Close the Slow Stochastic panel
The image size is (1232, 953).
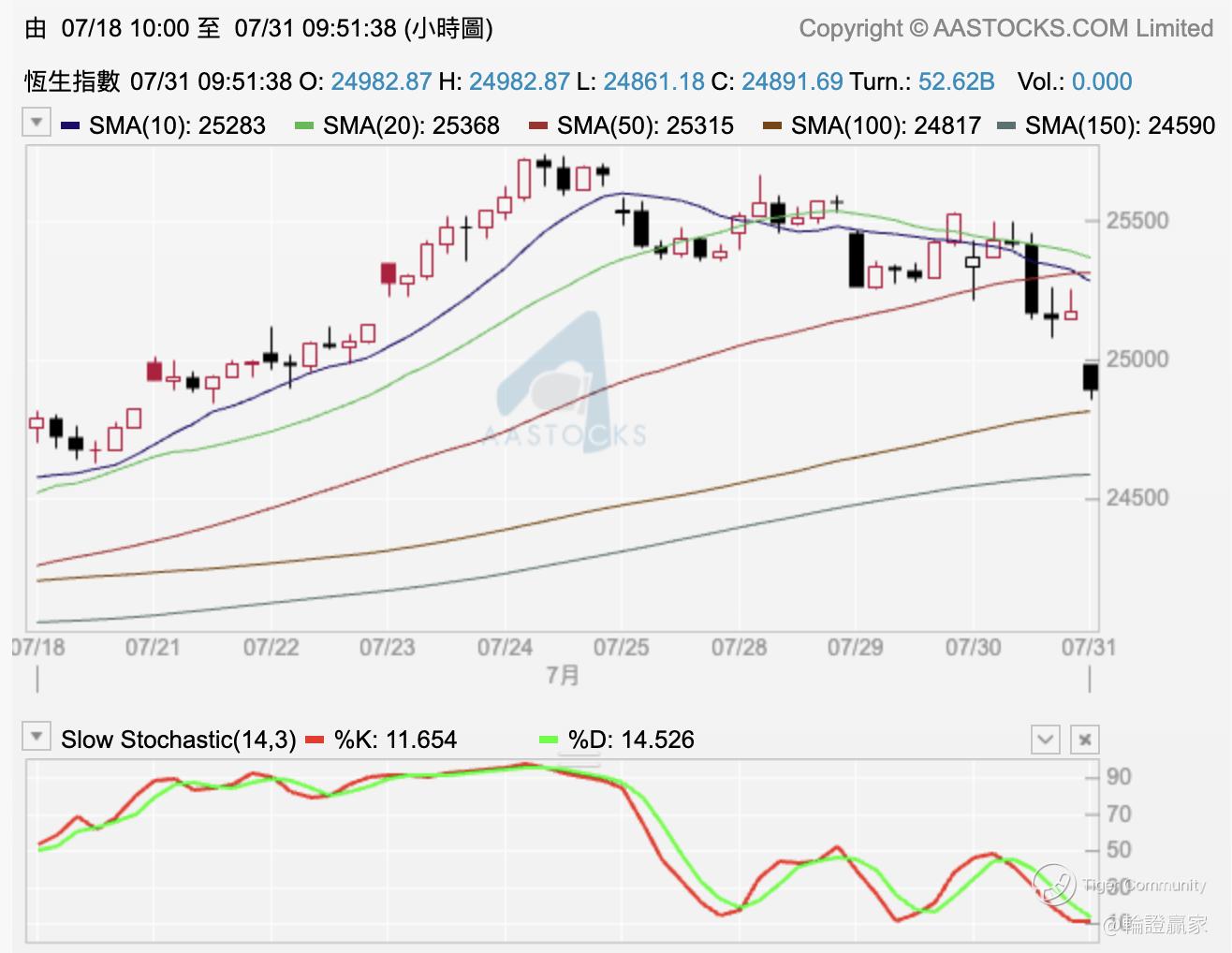pyautogui.click(x=1084, y=740)
